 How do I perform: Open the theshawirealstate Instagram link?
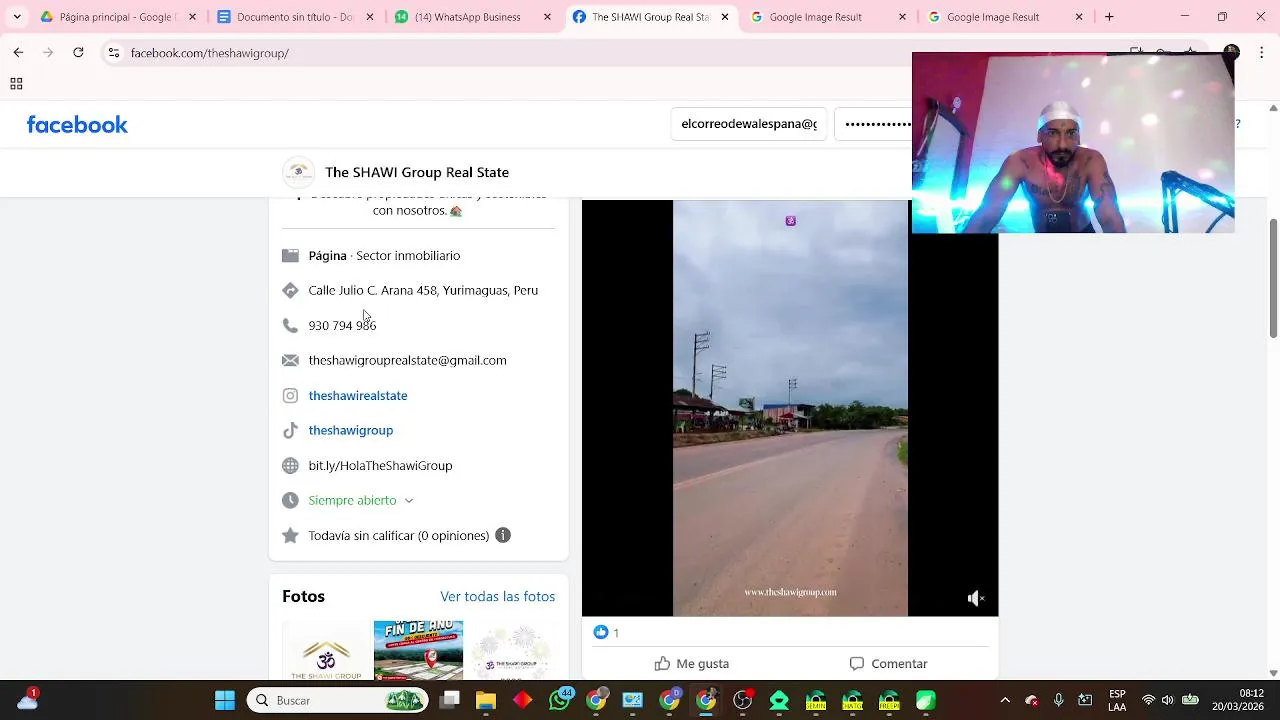tap(358, 395)
